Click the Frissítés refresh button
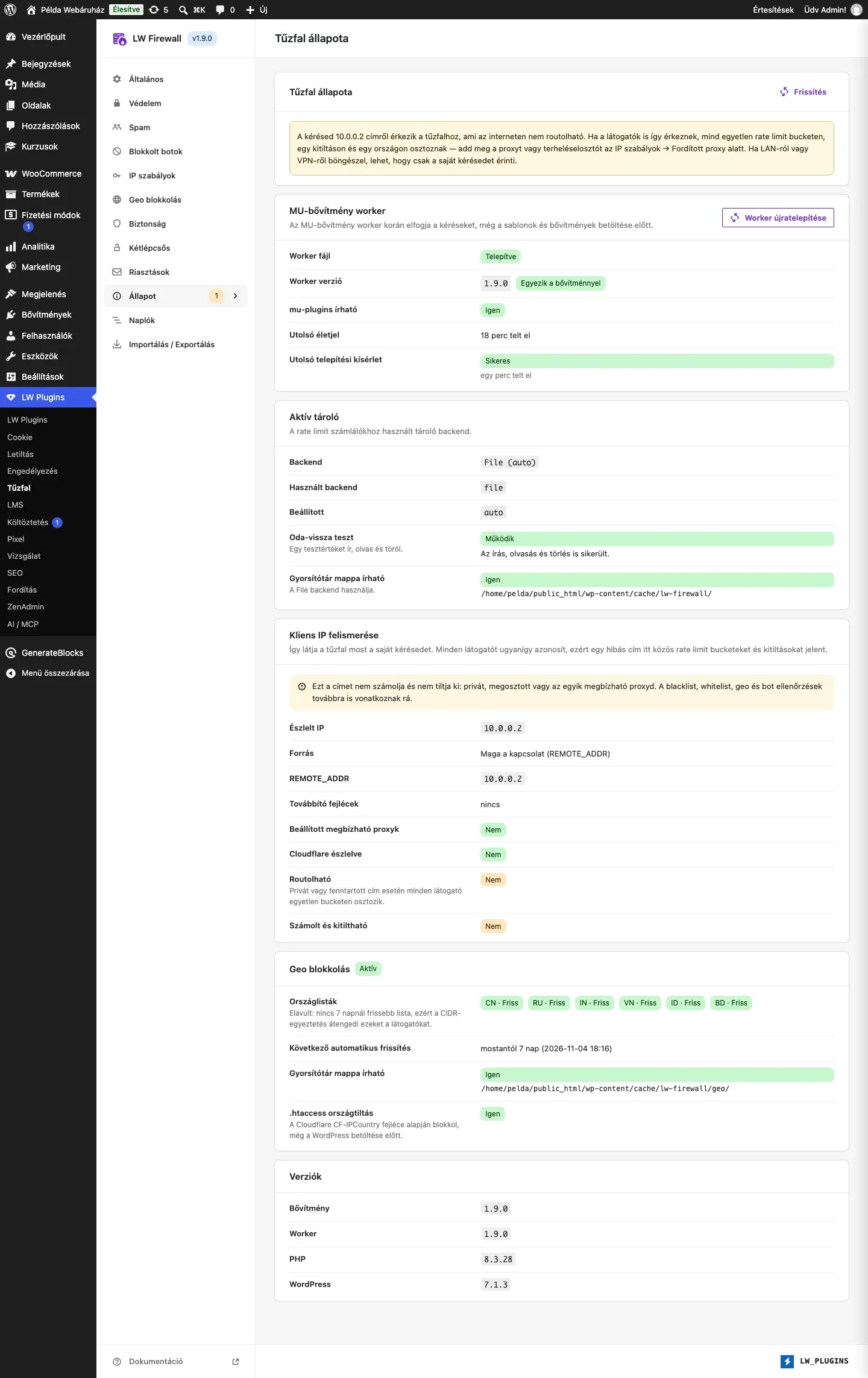Viewport: 868px width, 1378px height. coord(803,92)
